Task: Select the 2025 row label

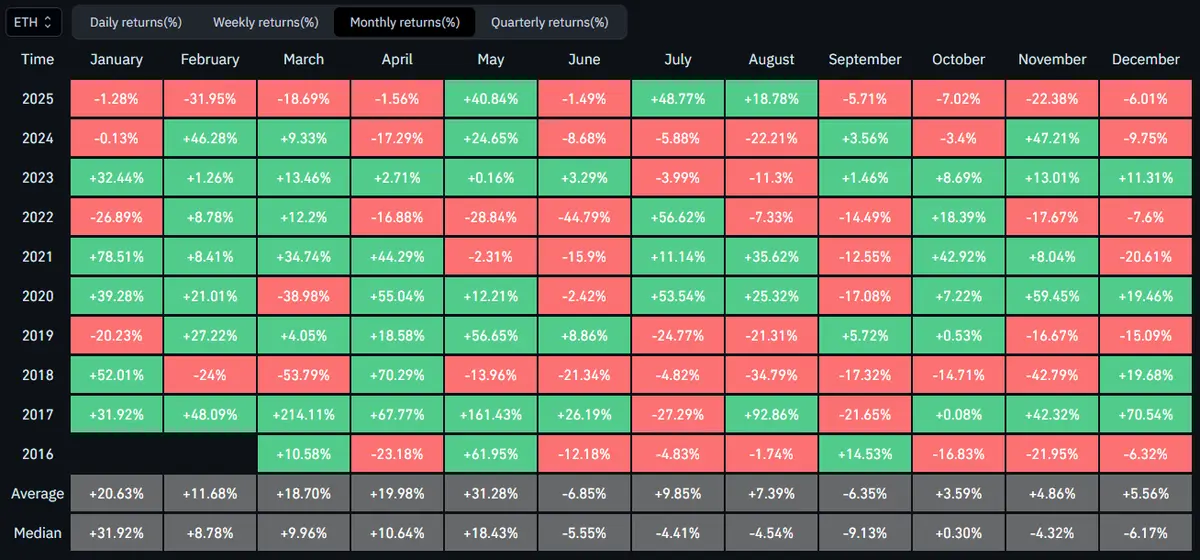Action: [x=38, y=99]
